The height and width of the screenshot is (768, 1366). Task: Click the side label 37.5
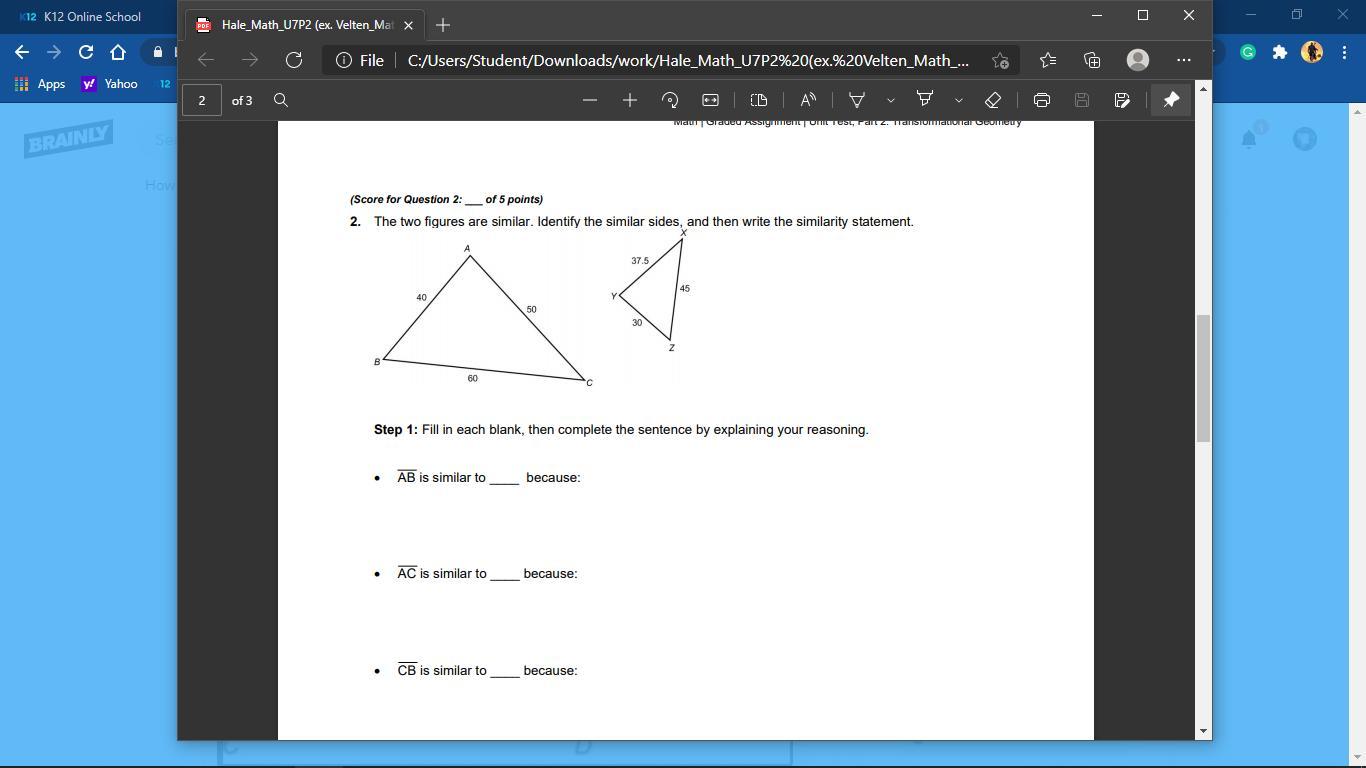click(x=640, y=261)
